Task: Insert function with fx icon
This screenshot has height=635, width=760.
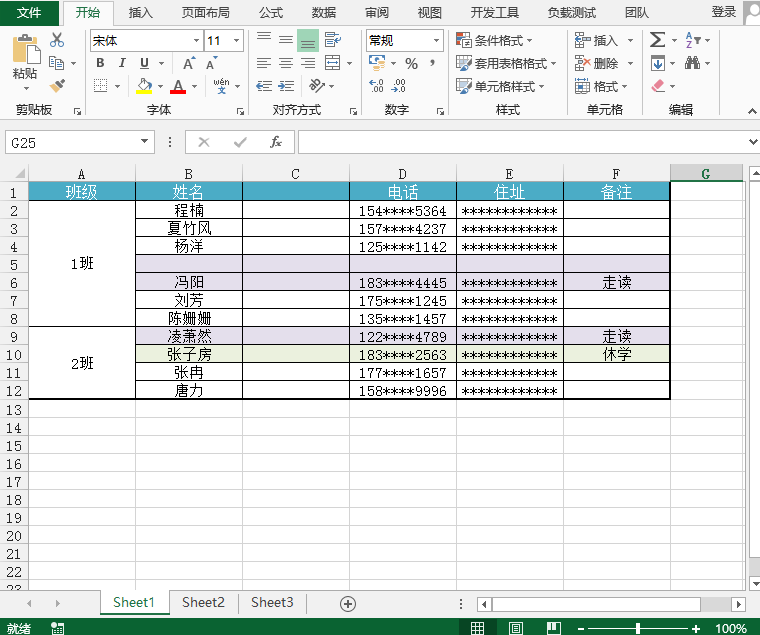Action: point(276,142)
